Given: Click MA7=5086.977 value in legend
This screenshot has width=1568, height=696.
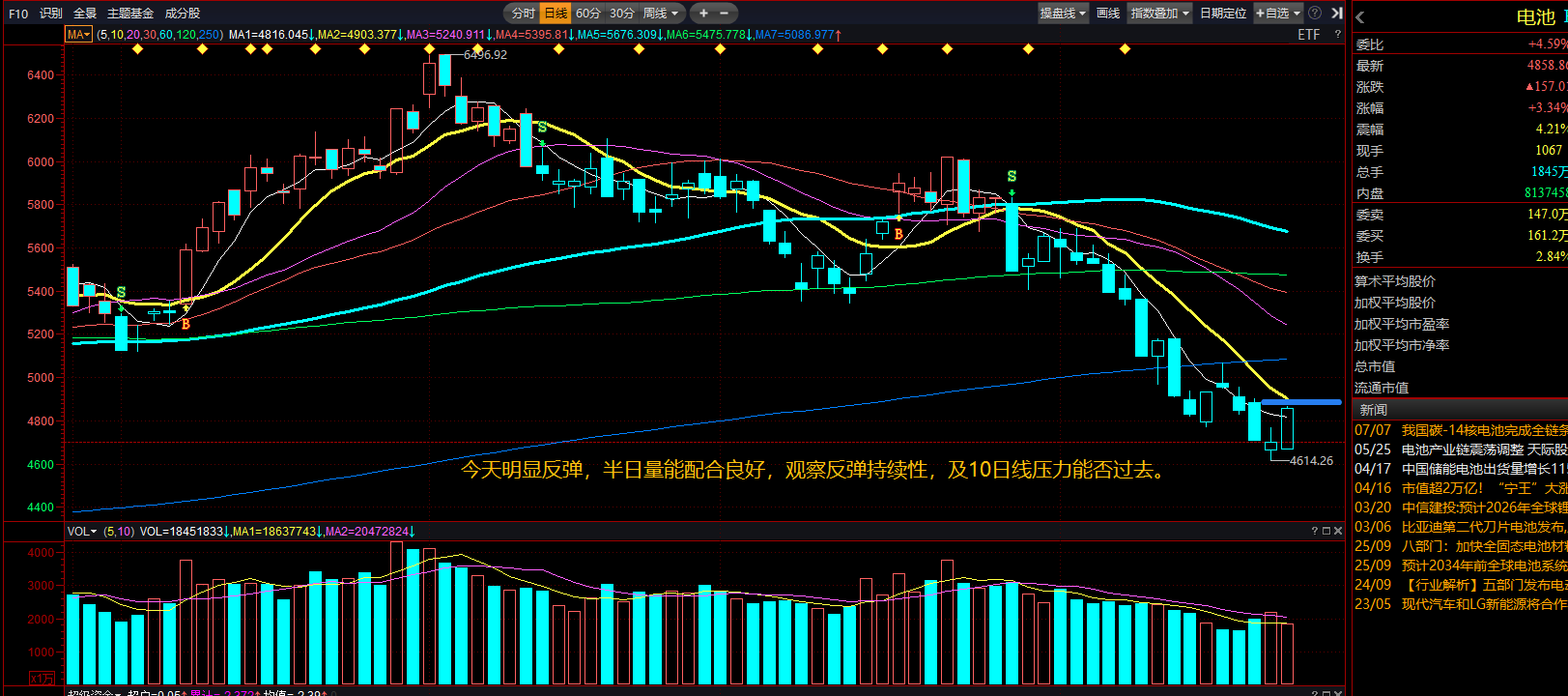Looking at the screenshot, I should pos(794,35).
